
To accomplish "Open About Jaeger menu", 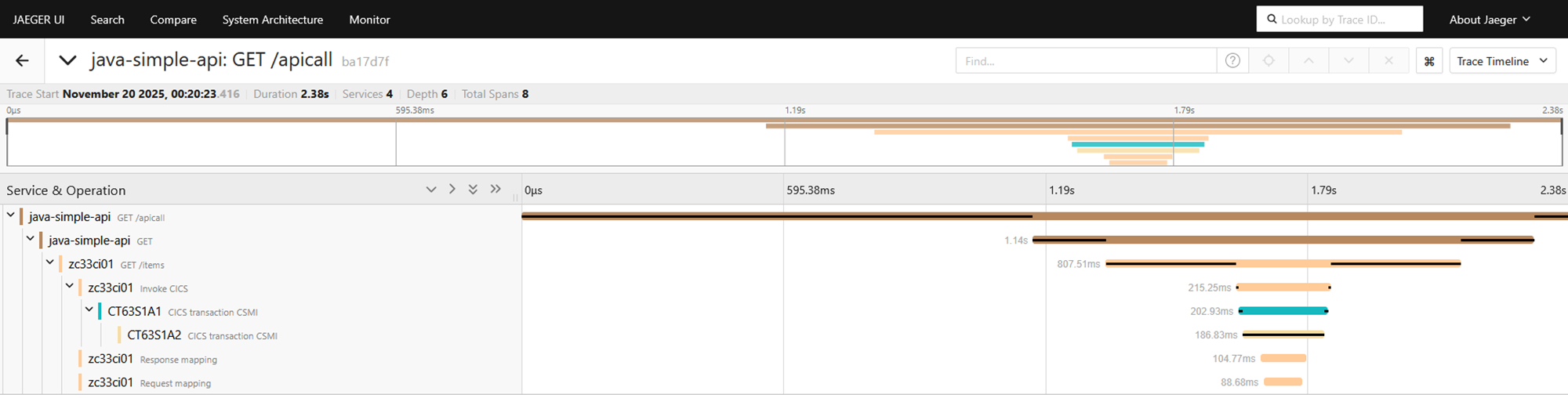I will point(1490,20).
